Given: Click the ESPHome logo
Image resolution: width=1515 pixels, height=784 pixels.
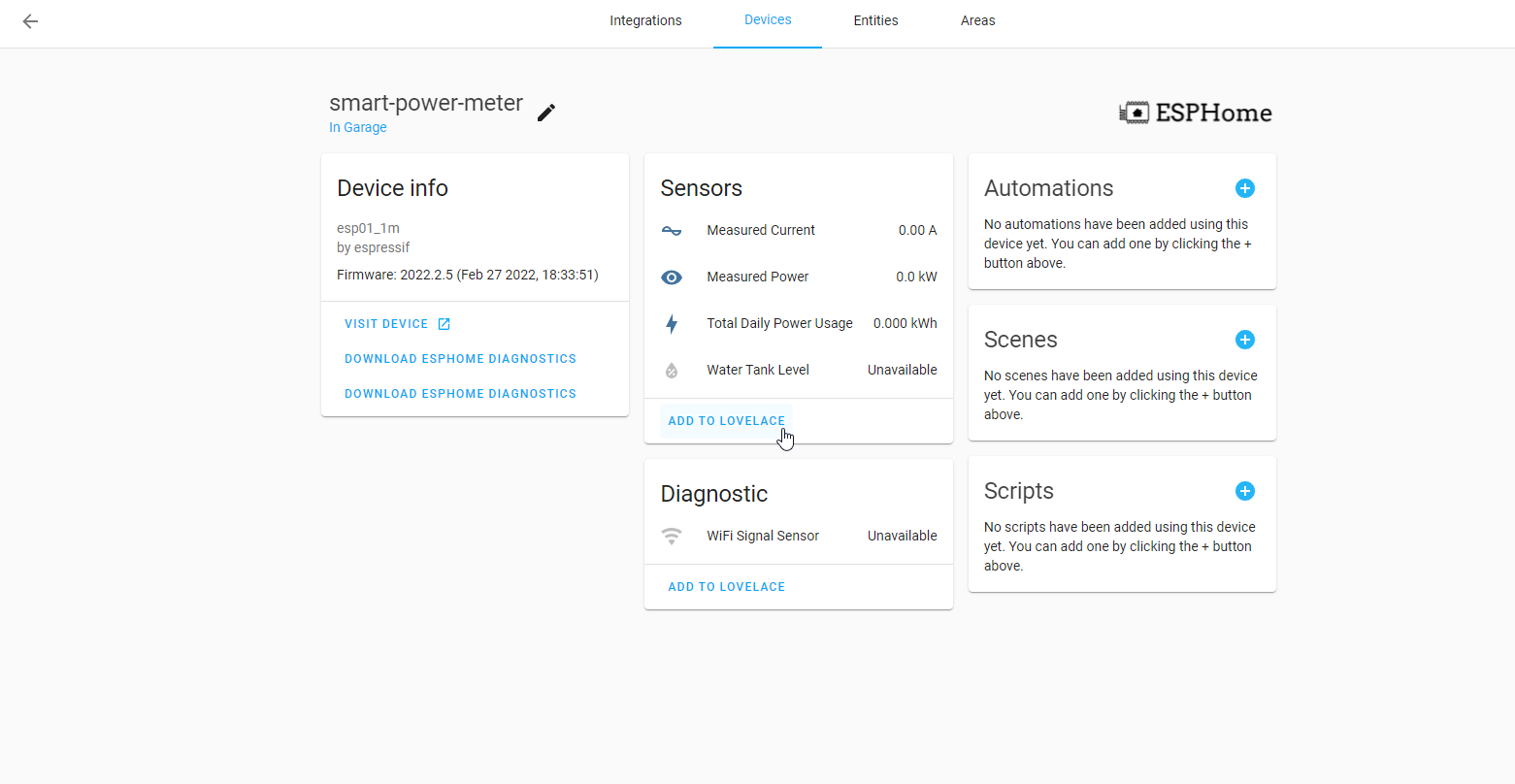Looking at the screenshot, I should coord(1195,112).
